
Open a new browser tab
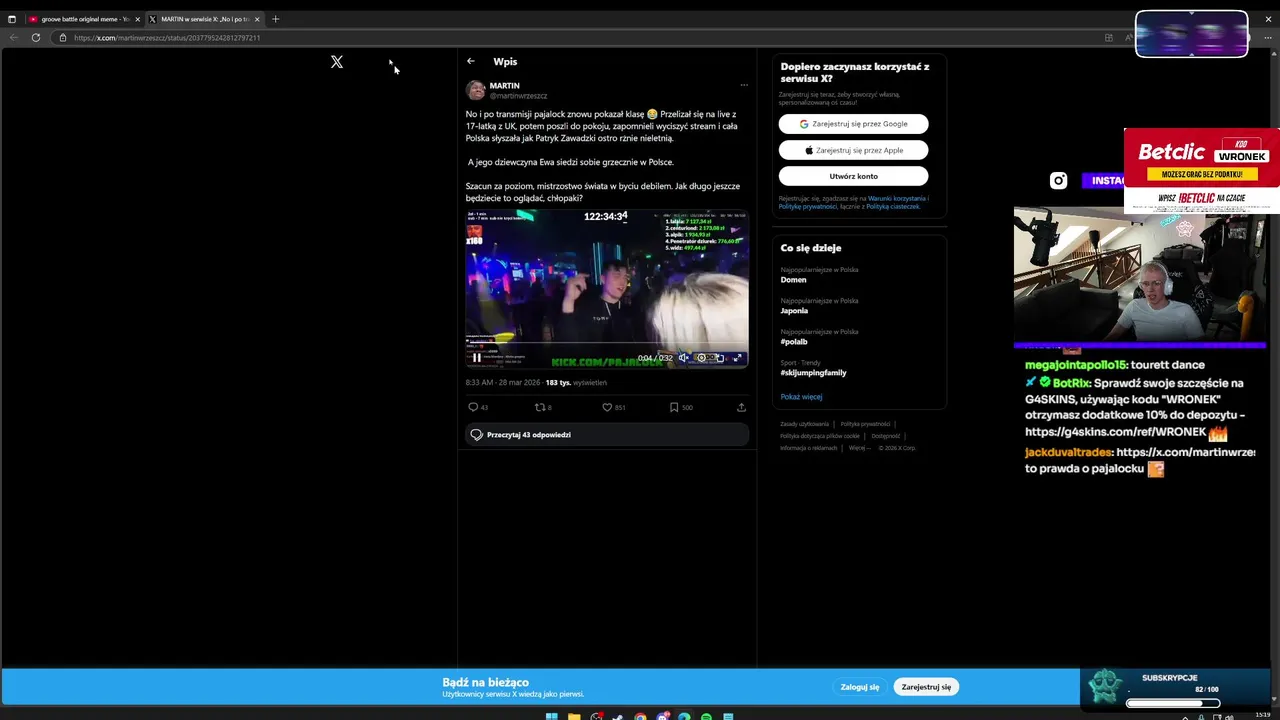276,19
